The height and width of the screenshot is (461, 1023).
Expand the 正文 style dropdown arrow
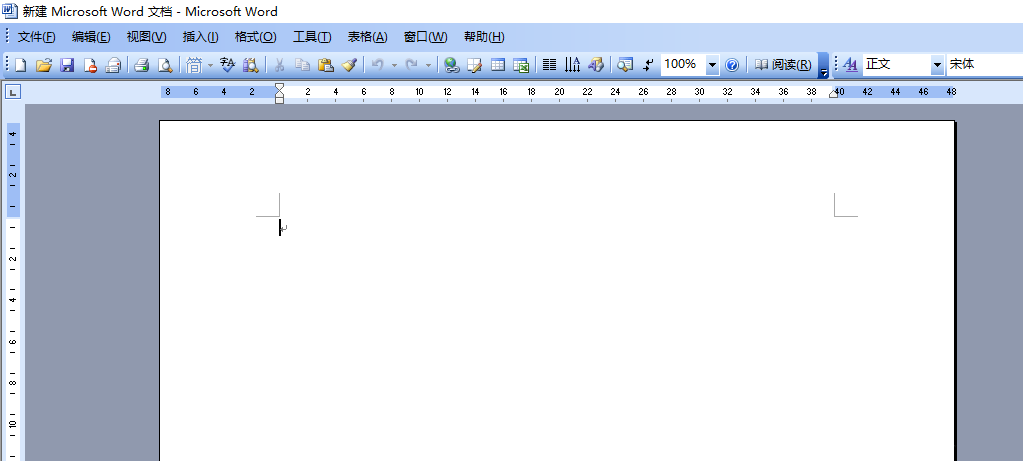pyautogui.click(x=937, y=65)
